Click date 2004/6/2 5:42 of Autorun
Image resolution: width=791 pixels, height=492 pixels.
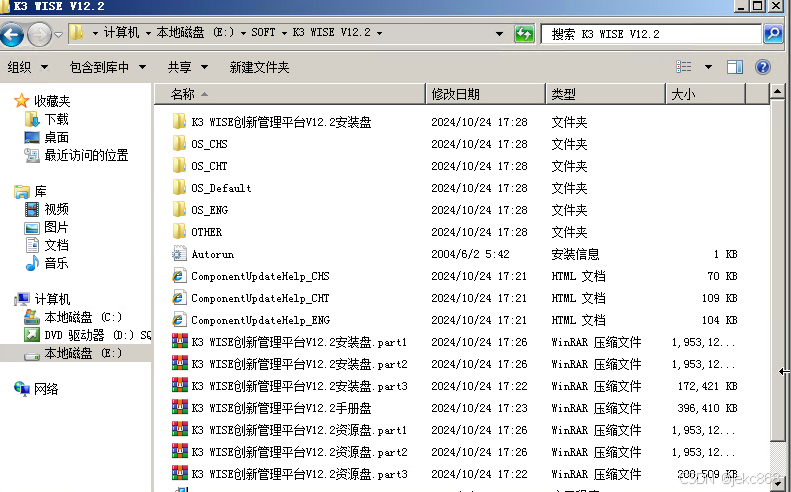click(x=470, y=254)
